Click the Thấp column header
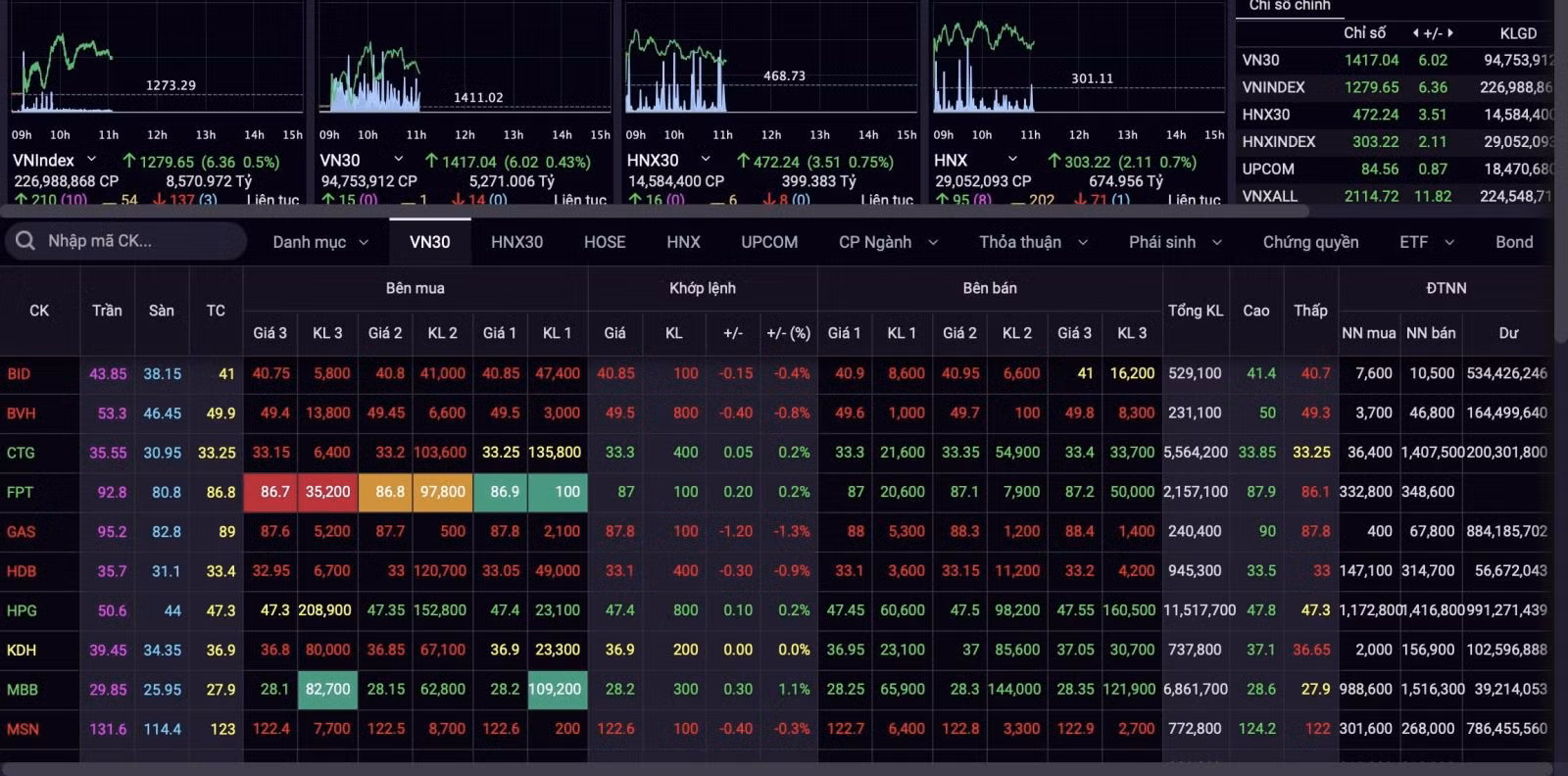This screenshot has width=1568, height=776. [1310, 311]
